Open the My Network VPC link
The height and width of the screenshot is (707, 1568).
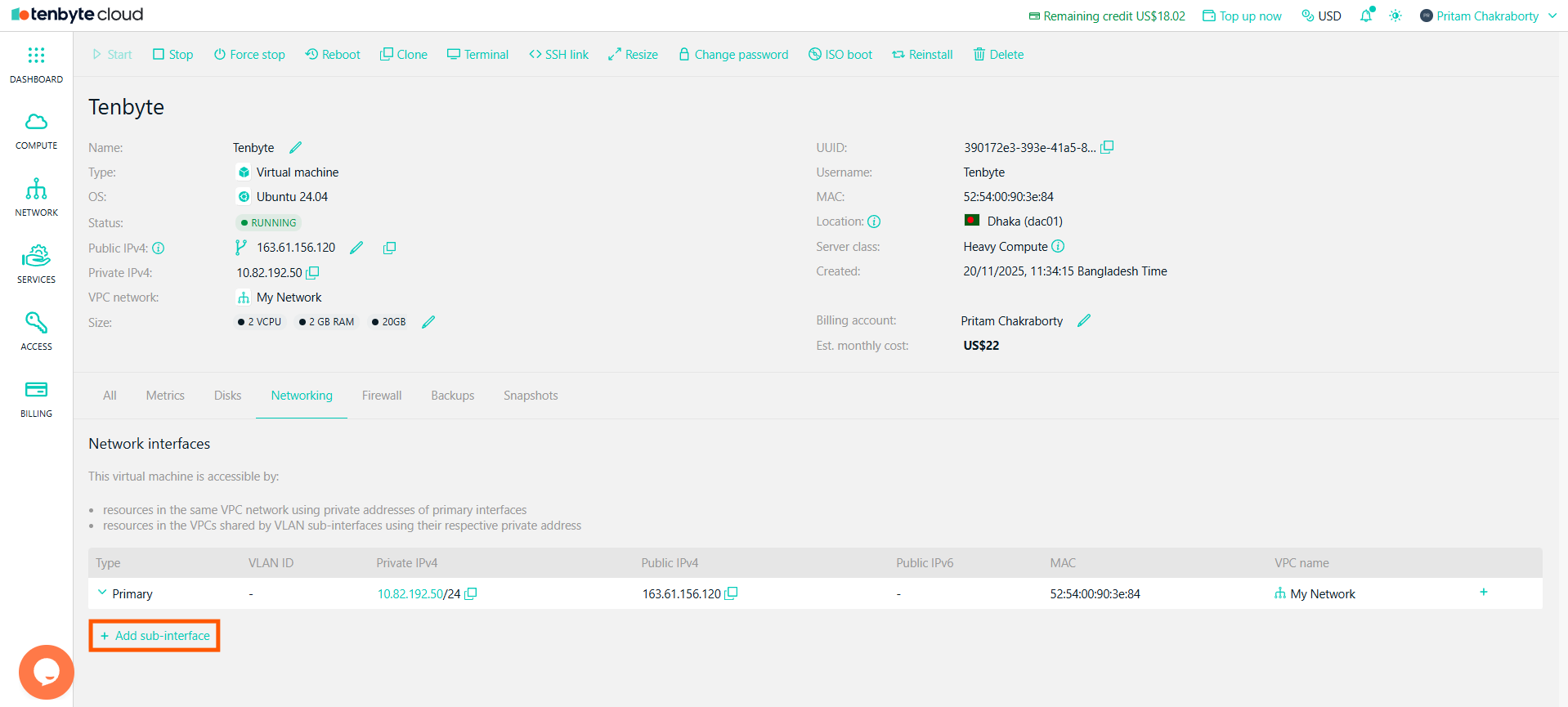[289, 297]
